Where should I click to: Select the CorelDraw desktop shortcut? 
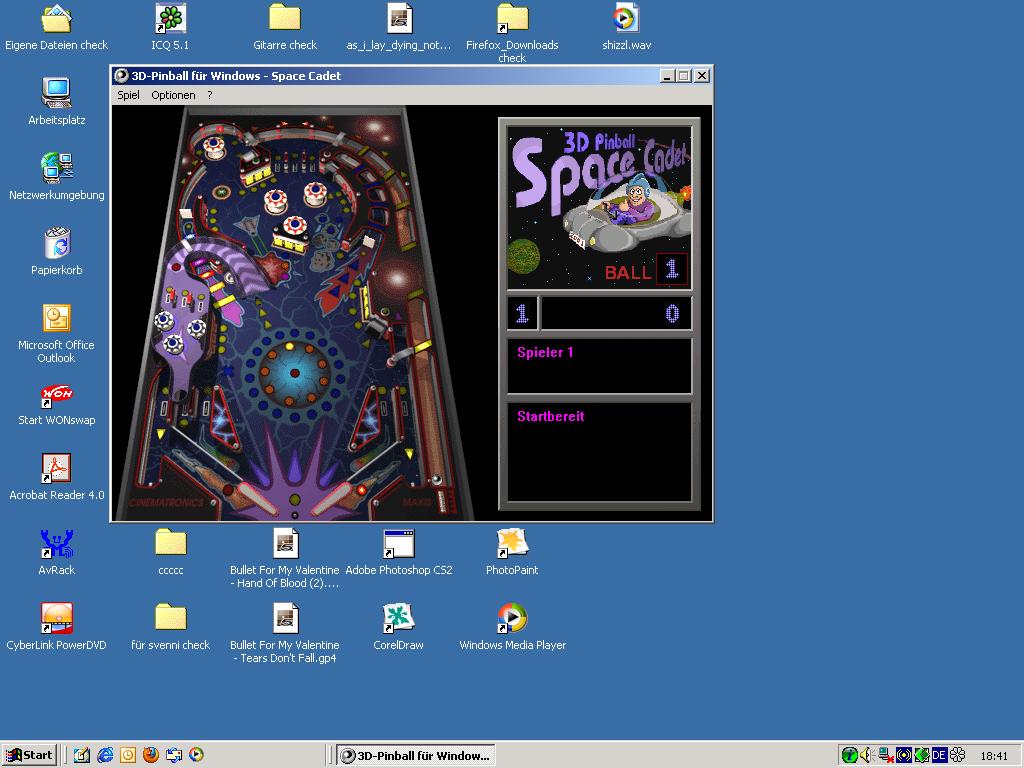coord(398,628)
